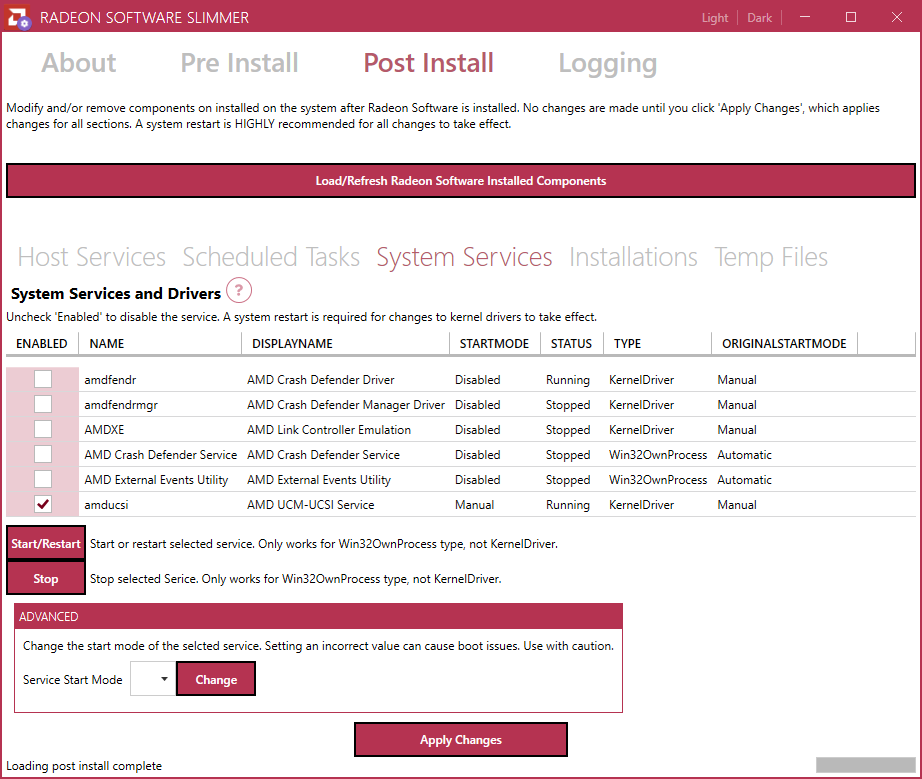Open the System Services help question mark

coord(239,290)
